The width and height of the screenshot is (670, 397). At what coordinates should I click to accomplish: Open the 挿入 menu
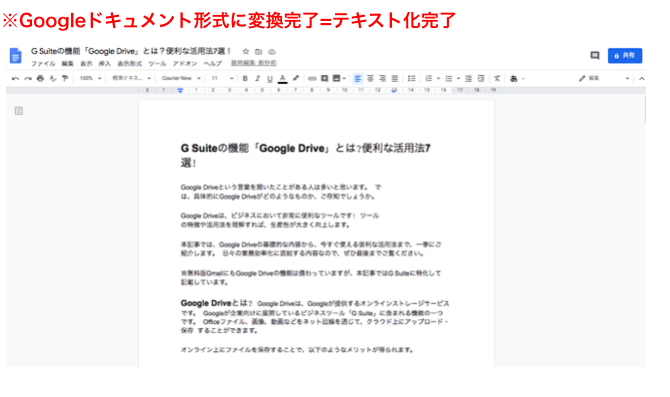click(105, 64)
